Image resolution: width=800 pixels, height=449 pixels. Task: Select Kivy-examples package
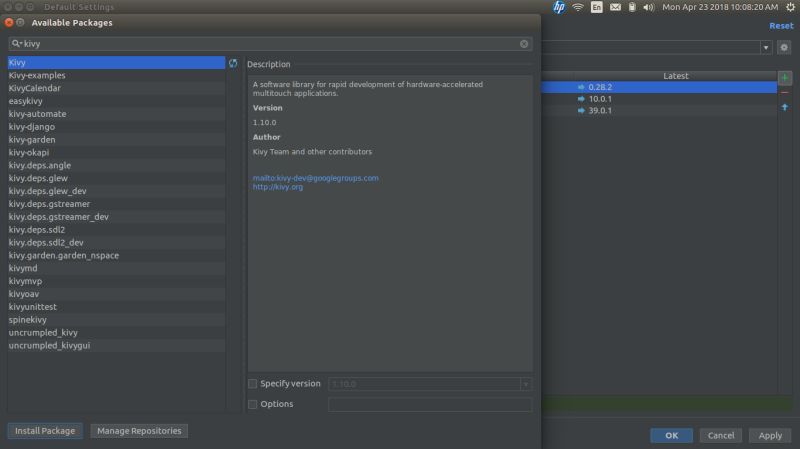[x=116, y=75]
